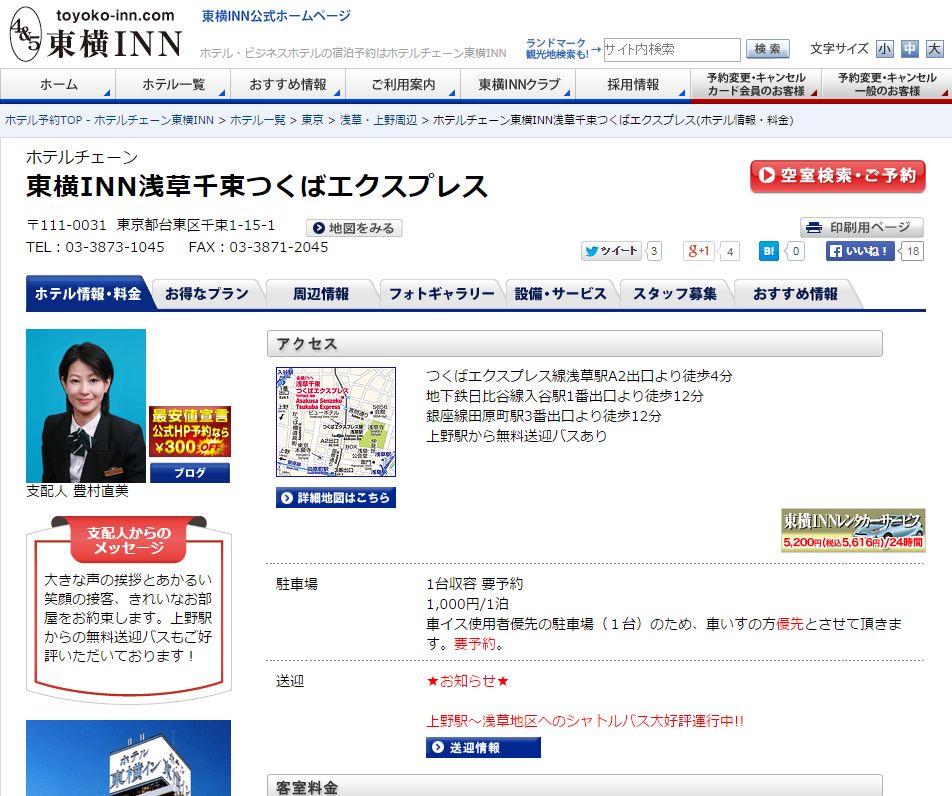
Task: Click the アクセス section header
Action: tap(574, 344)
